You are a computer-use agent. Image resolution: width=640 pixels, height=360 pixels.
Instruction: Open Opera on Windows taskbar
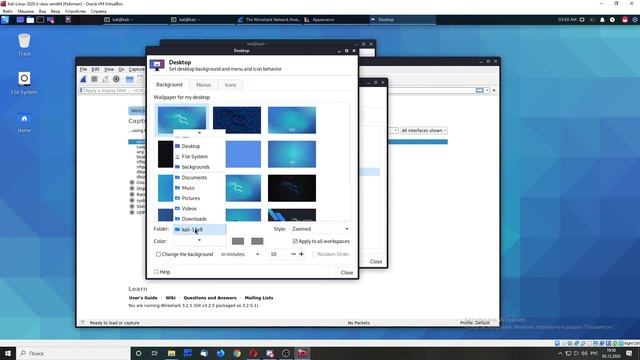[253, 353]
